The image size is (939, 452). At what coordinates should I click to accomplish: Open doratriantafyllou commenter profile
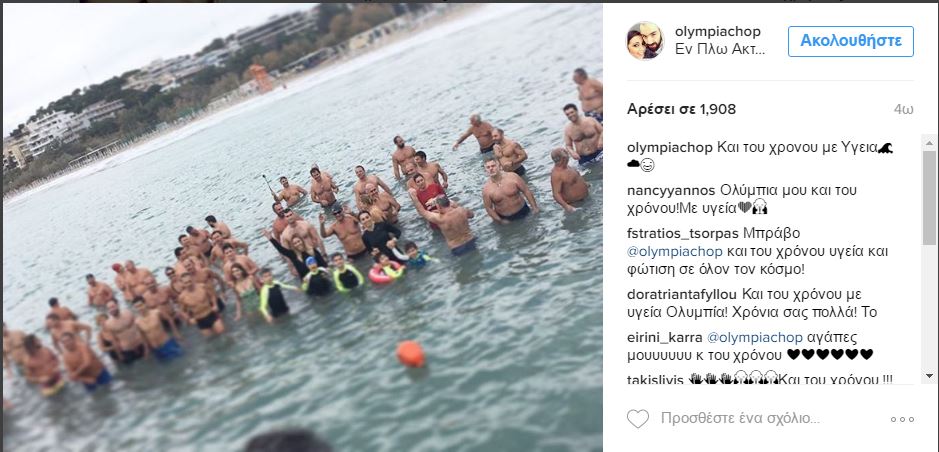click(x=683, y=294)
